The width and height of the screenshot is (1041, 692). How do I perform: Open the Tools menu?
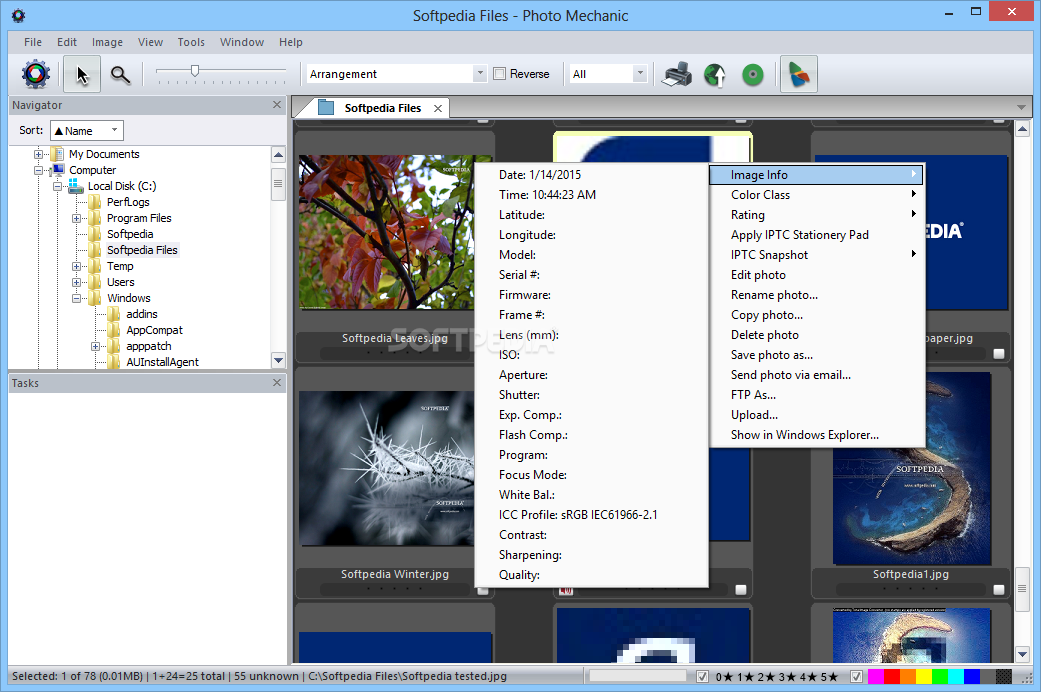[x=191, y=42]
